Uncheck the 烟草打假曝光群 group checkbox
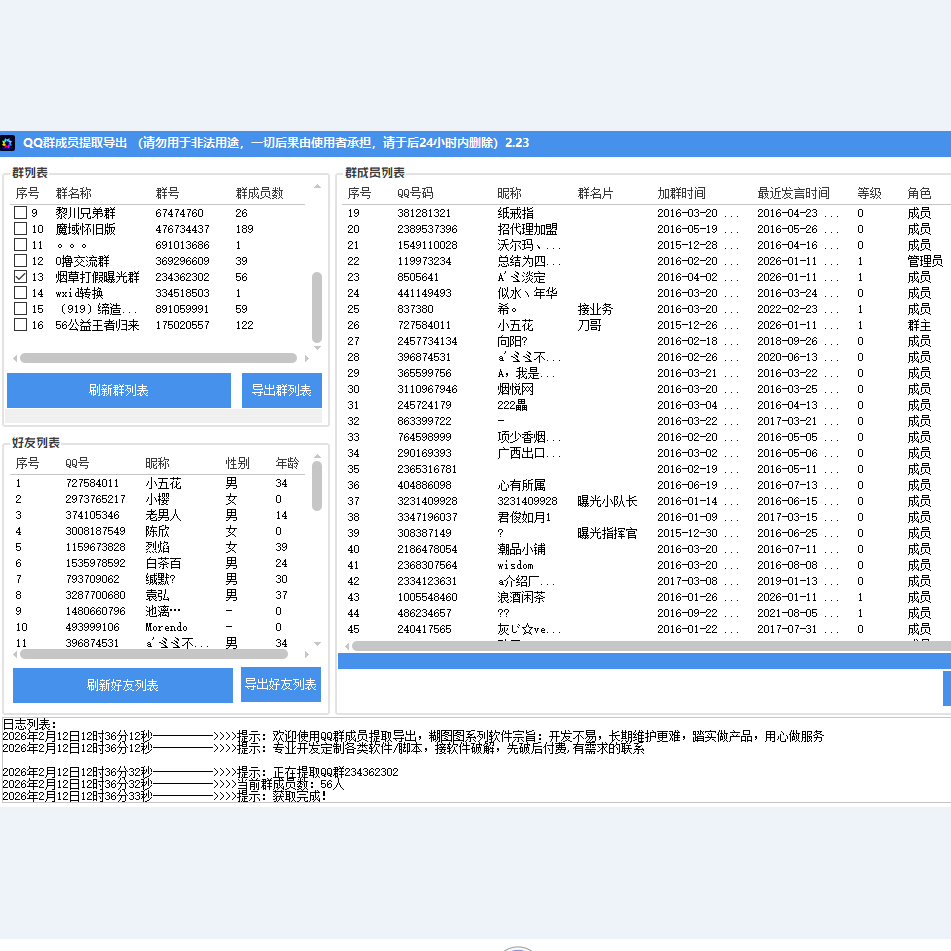The width and height of the screenshot is (951, 951). point(20,277)
